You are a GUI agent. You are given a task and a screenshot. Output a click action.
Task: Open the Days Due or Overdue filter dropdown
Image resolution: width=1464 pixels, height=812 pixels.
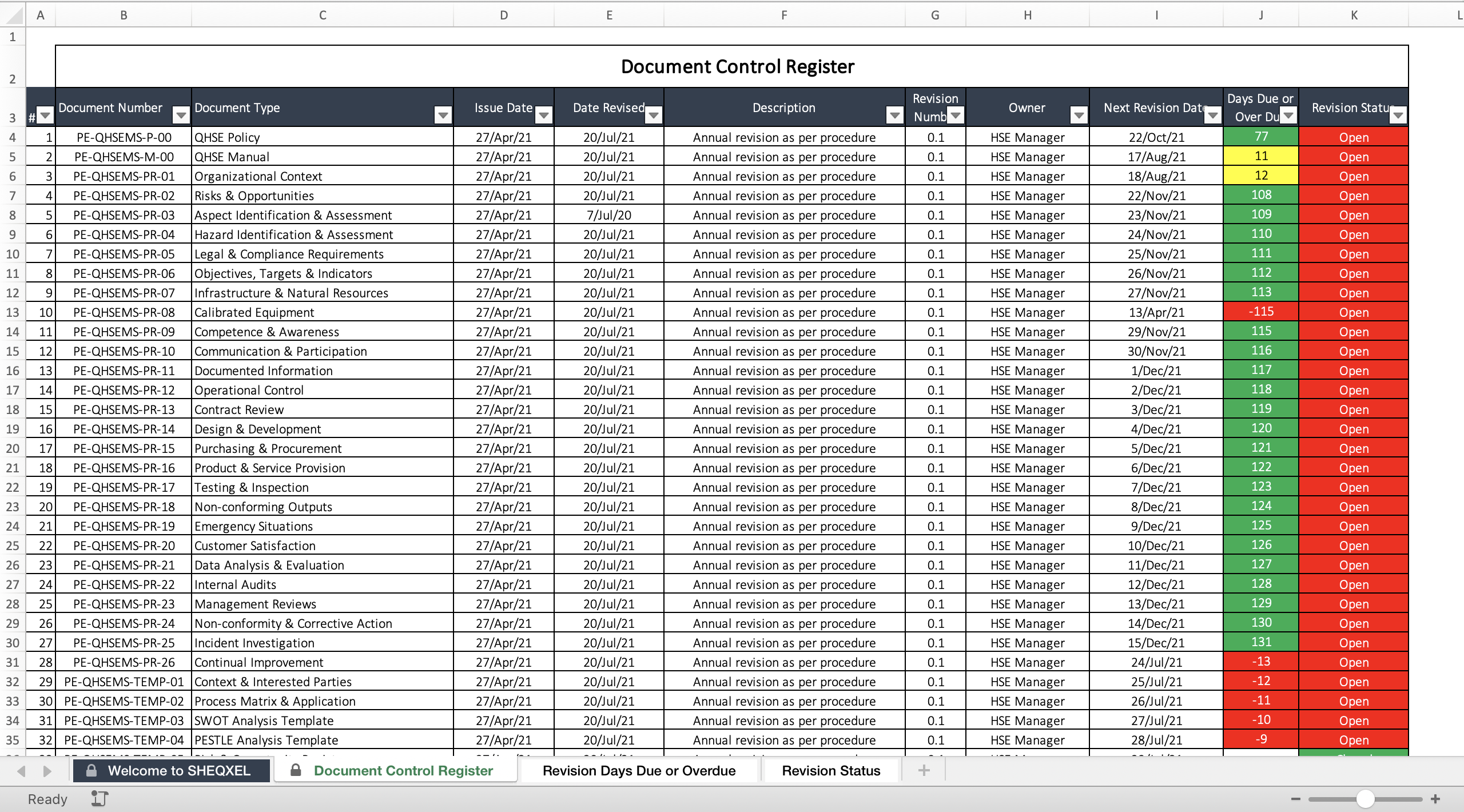tap(1288, 116)
